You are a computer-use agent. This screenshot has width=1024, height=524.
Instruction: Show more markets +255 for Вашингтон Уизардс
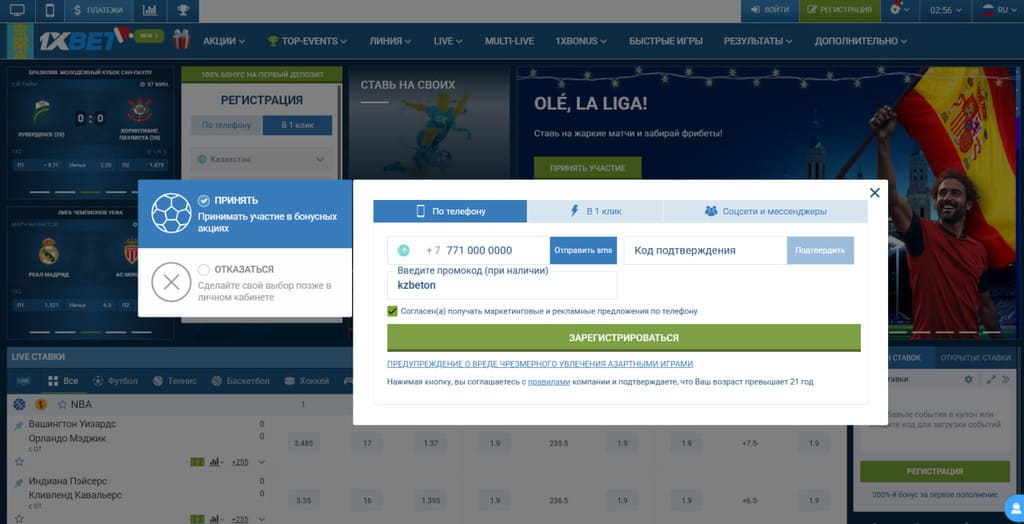pyautogui.click(x=240, y=462)
